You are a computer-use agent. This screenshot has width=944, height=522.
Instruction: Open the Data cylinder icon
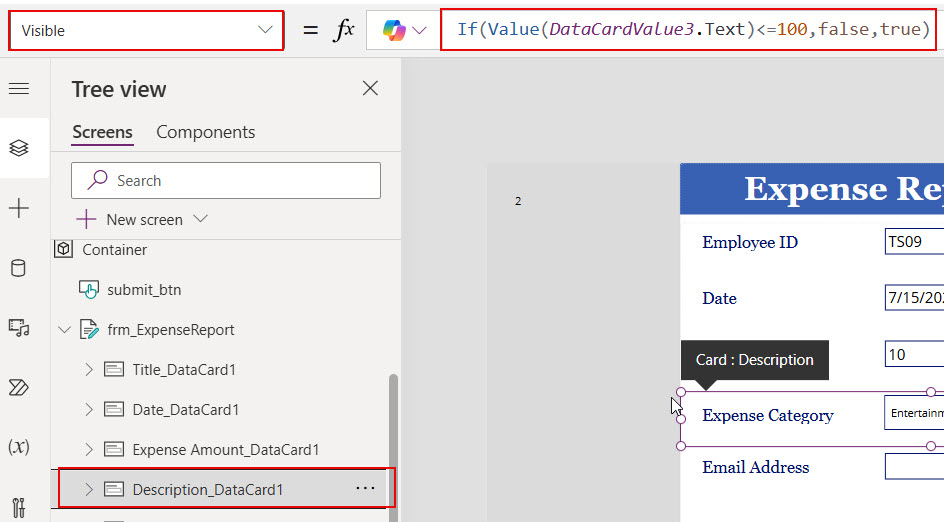pyautogui.click(x=19, y=268)
